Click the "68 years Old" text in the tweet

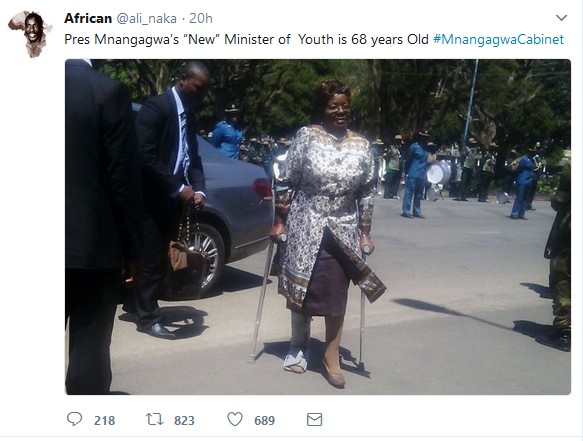coord(390,39)
